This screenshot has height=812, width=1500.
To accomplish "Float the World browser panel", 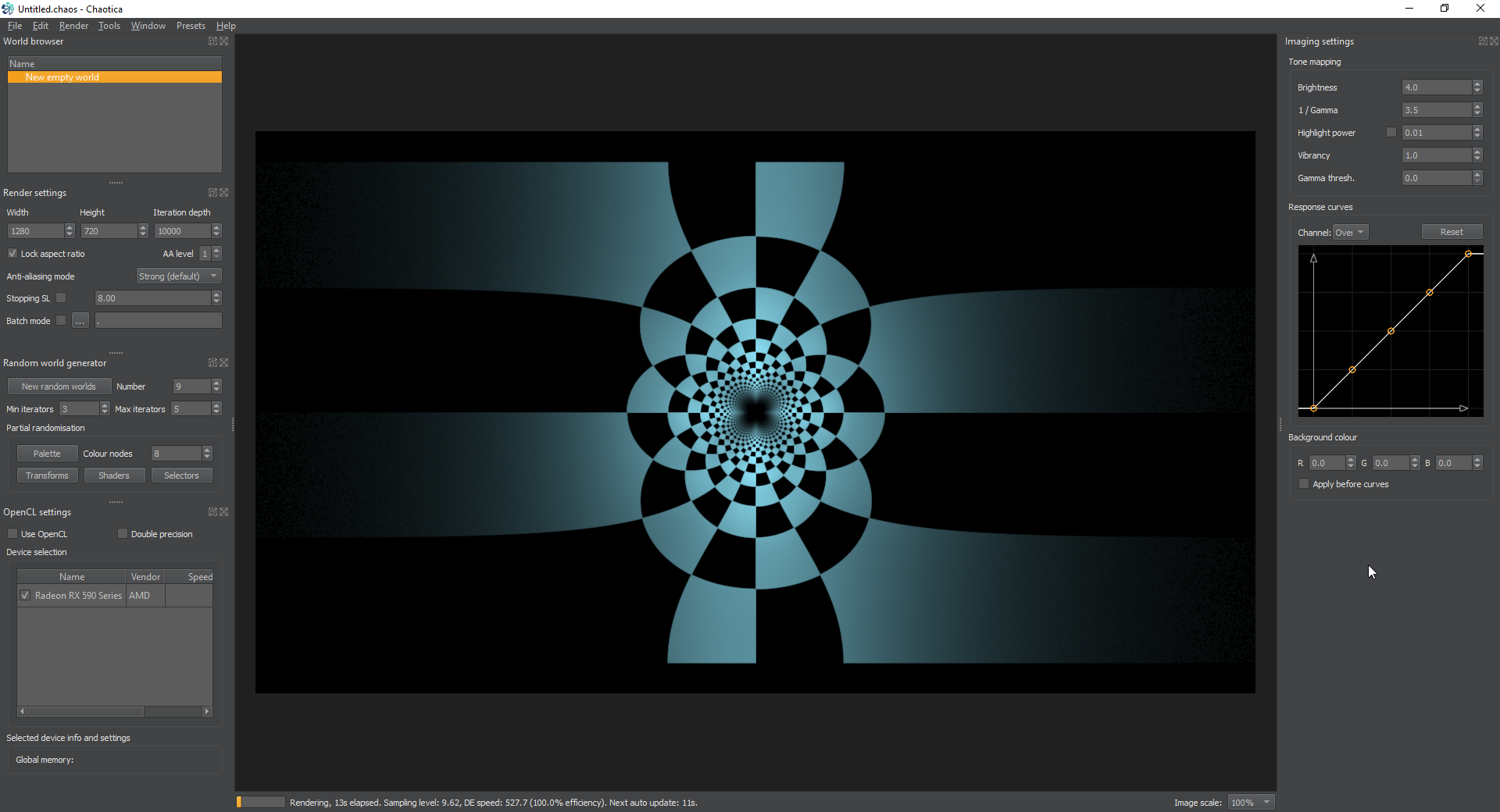I will coord(212,41).
